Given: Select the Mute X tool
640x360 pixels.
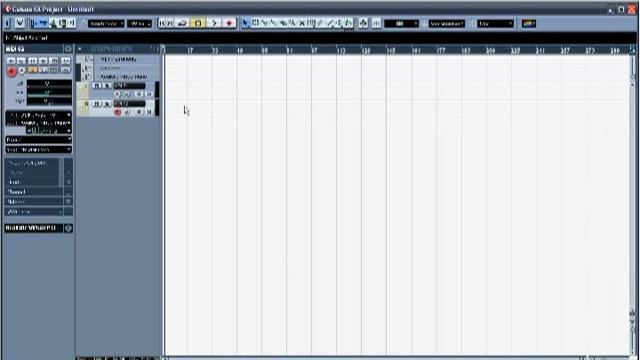Looking at the screenshot, I should [x=302, y=23].
